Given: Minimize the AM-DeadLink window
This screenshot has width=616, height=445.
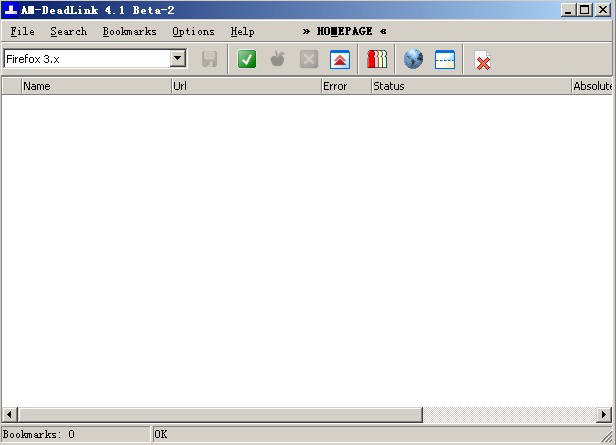Looking at the screenshot, I should pos(568,10).
